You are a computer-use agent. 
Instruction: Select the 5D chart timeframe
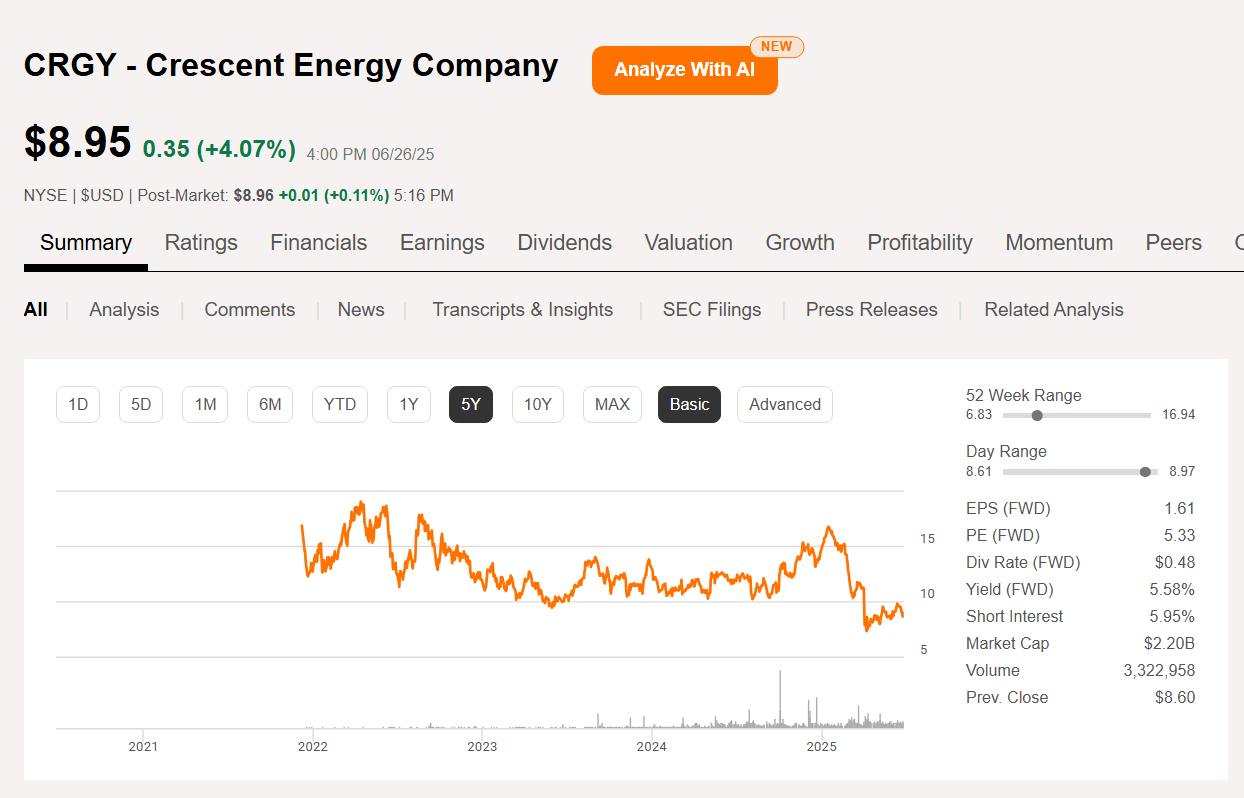[x=140, y=404]
